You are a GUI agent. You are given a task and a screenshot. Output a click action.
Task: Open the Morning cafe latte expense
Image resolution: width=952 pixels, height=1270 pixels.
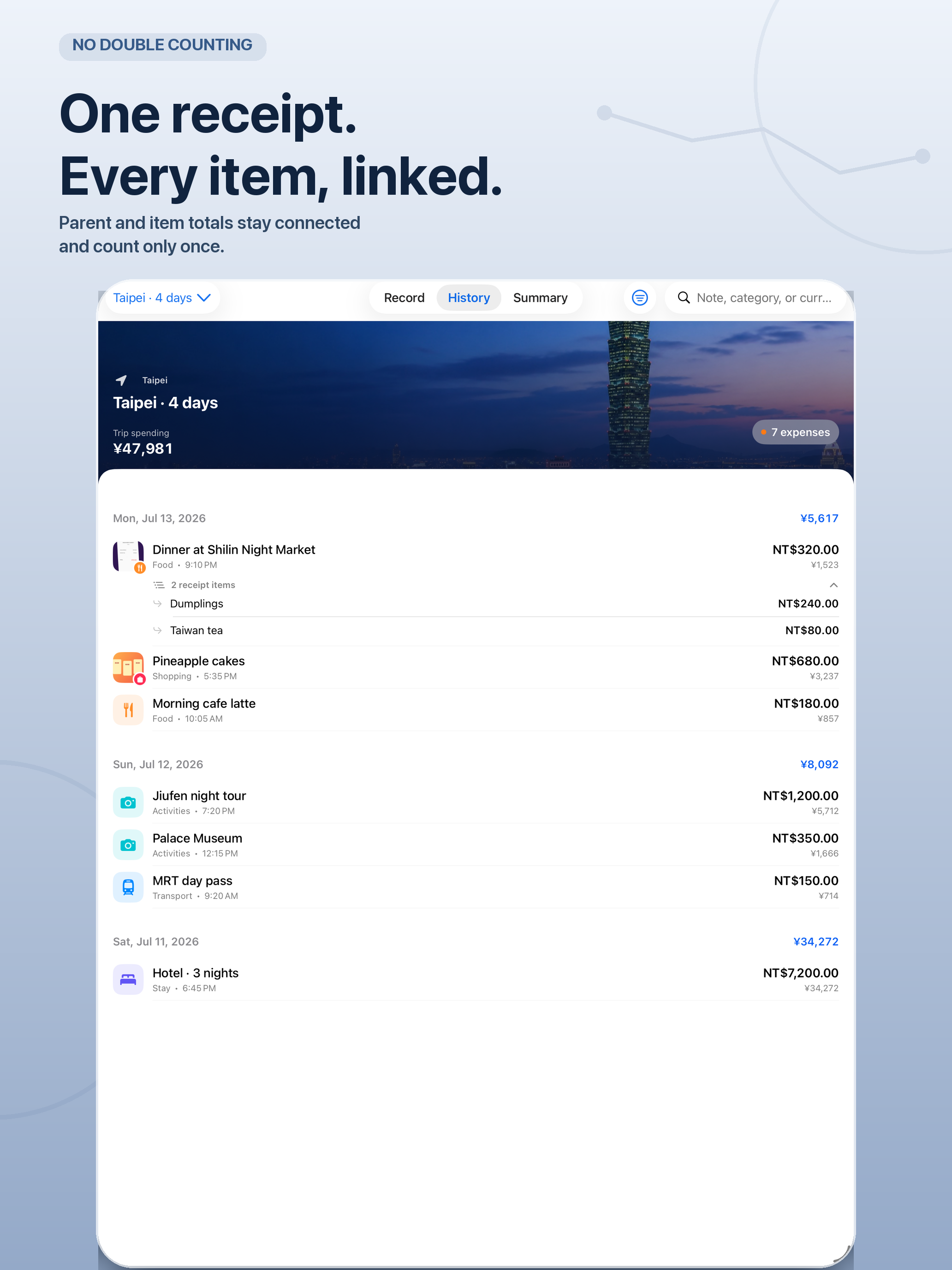click(x=476, y=710)
